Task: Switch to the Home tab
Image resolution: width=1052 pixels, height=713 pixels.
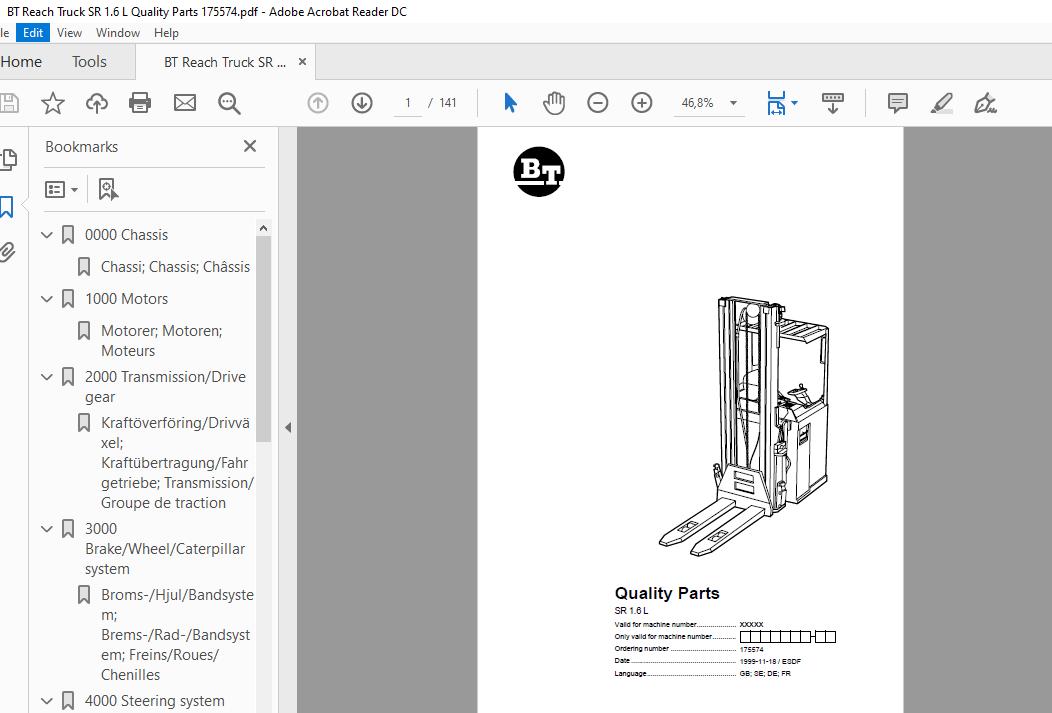Action: click(21, 62)
